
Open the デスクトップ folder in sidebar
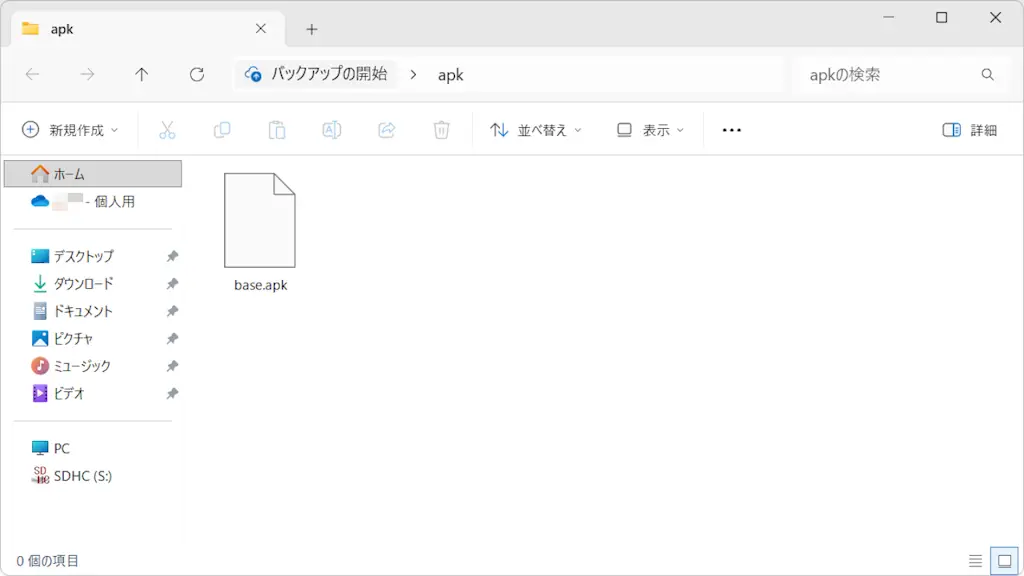pyautogui.click(x=84, y=256)
